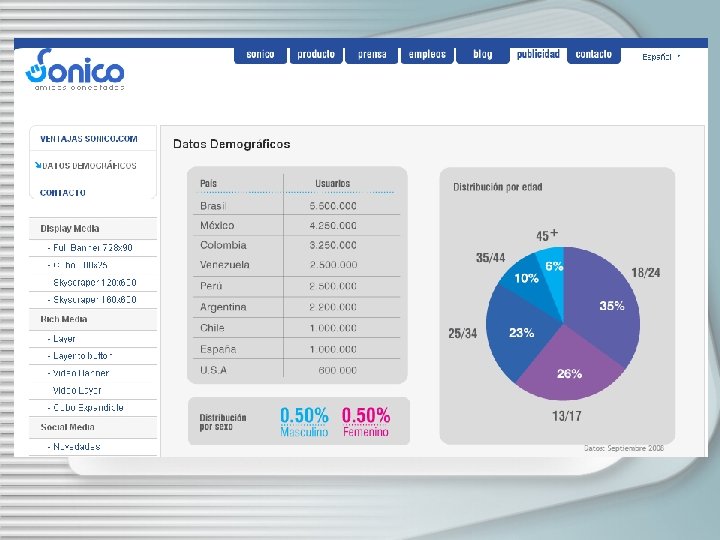Open Skyscraper 120x600 option
The image size is (720, 540).
click(95, 282)
